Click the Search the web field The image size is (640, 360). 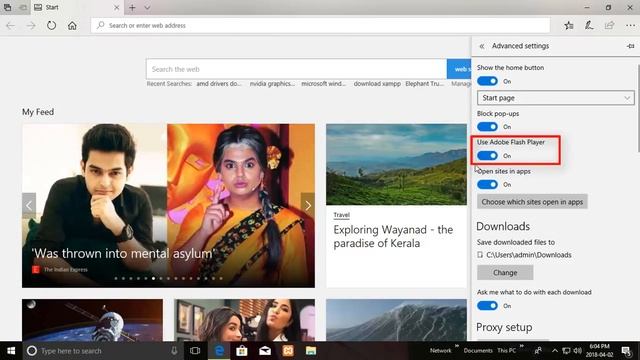tap(296, 69)
